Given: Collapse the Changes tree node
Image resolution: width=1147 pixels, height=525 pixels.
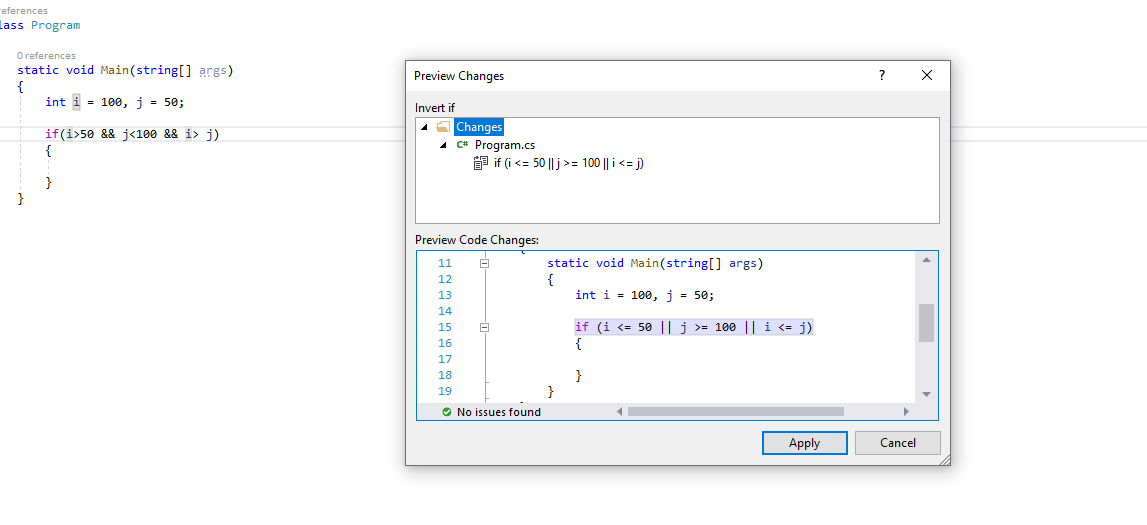Looking at the screenshot, I should pyautogui.click(x=425, y=127).
